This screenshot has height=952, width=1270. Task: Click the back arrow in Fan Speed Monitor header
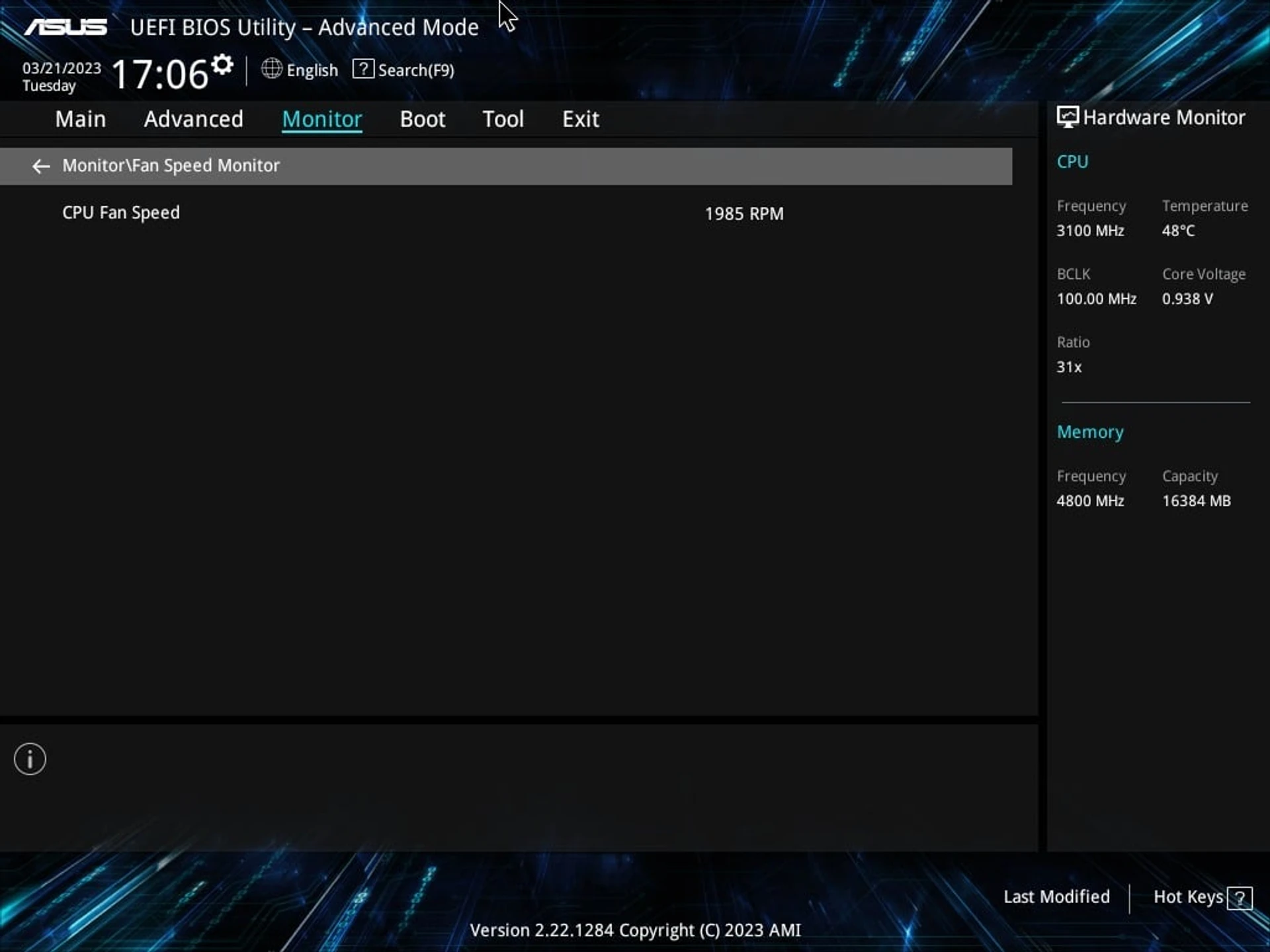pyautogui.click(x=41, y=167)
